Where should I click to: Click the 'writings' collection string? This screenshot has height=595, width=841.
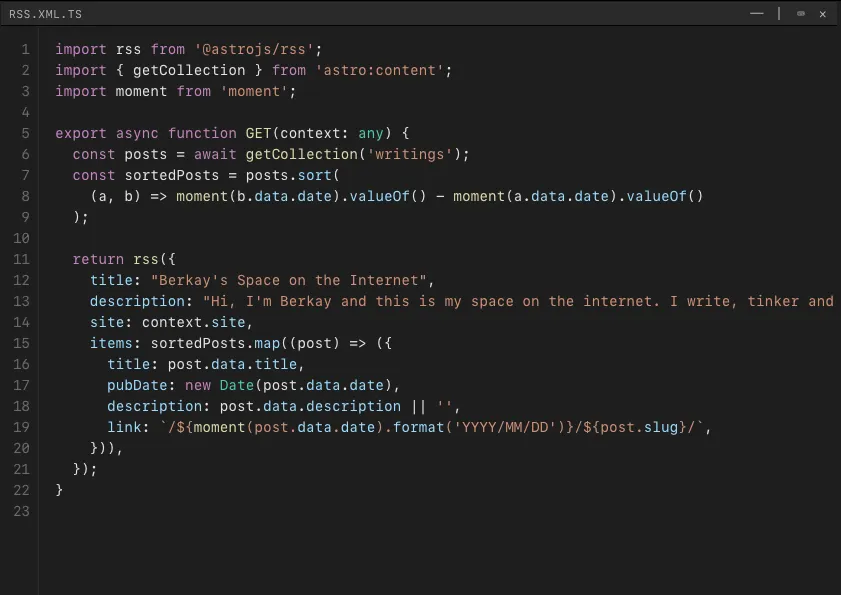coord(410,155)
